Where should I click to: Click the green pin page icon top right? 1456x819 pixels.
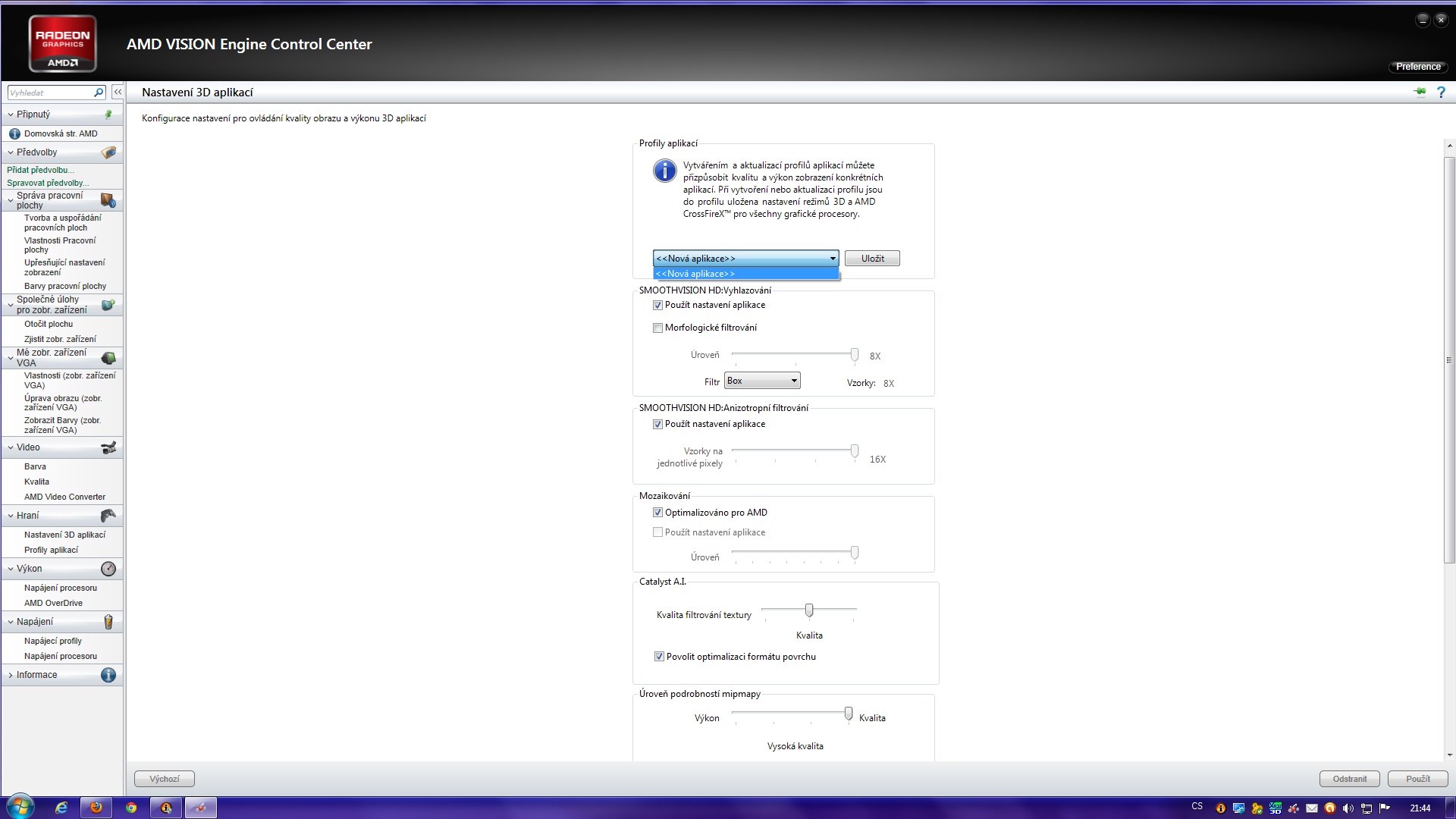[x=1420, y=92]
